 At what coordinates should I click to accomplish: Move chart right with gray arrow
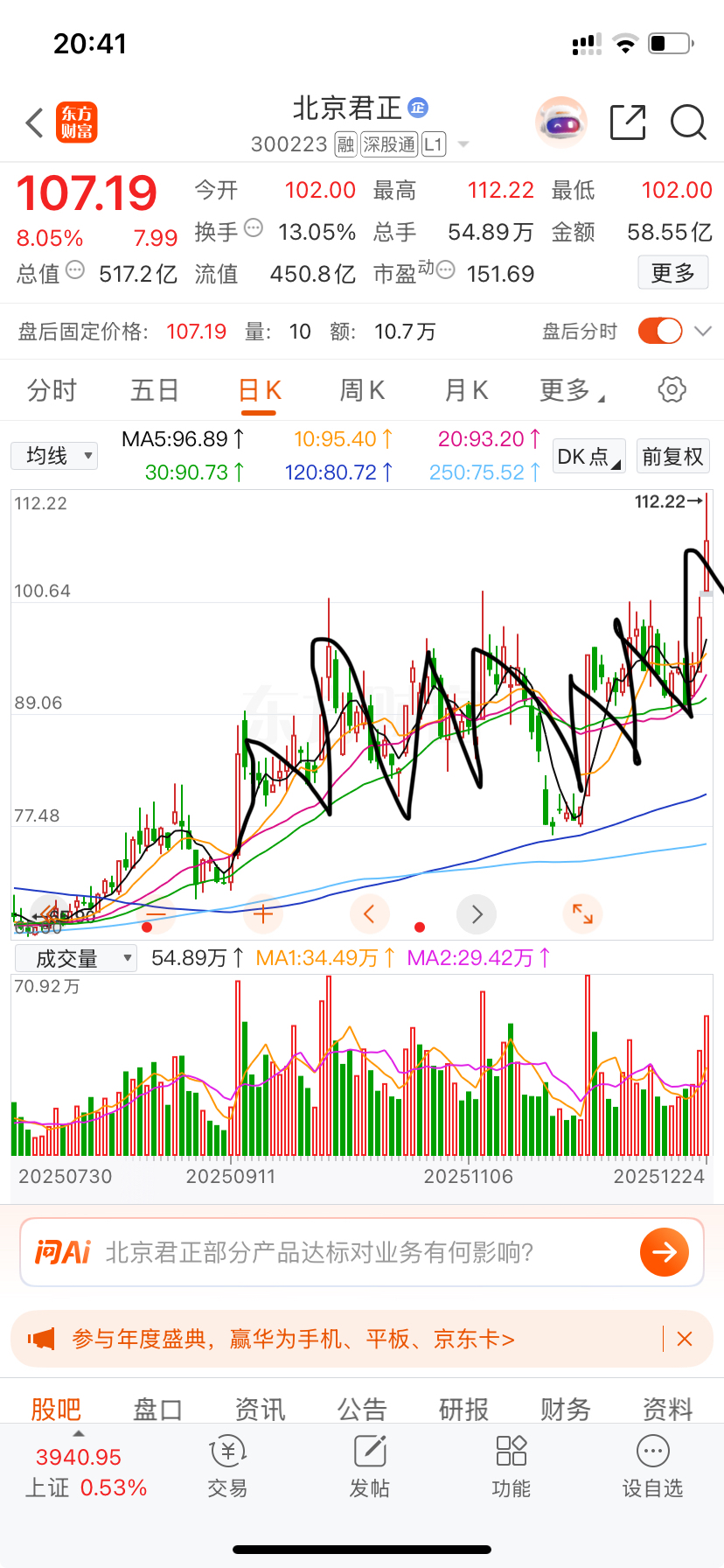tap(477, 914)
